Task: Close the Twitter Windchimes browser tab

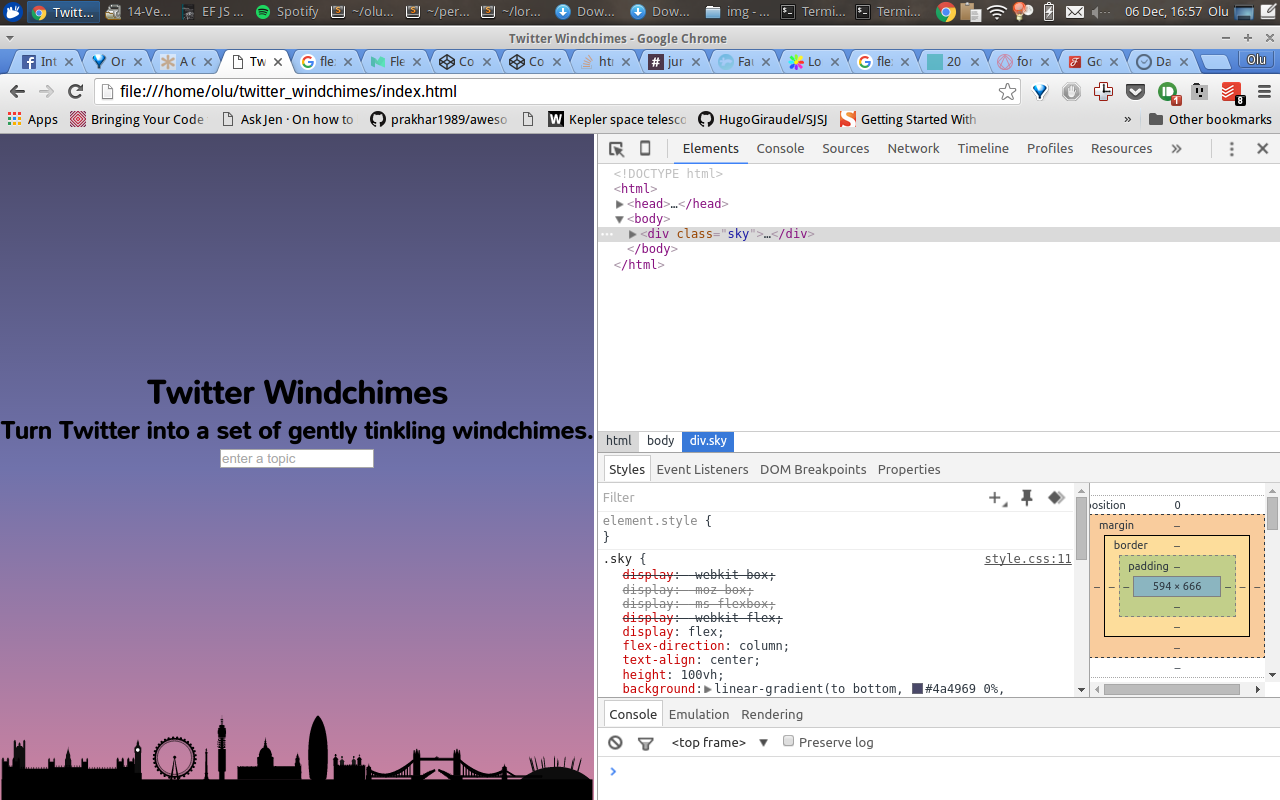Action: (x=279, y=62)
